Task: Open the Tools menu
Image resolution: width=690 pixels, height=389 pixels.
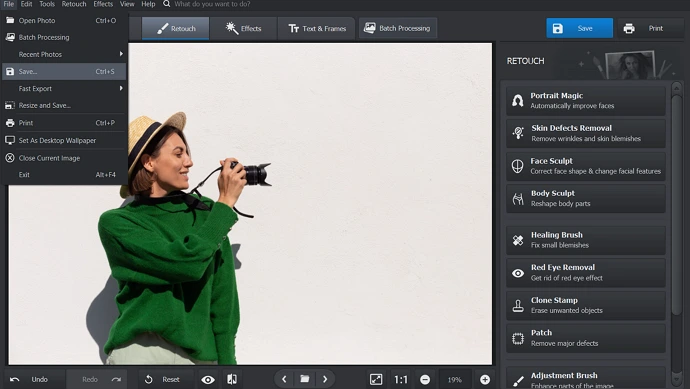Action: coord(47,4)
